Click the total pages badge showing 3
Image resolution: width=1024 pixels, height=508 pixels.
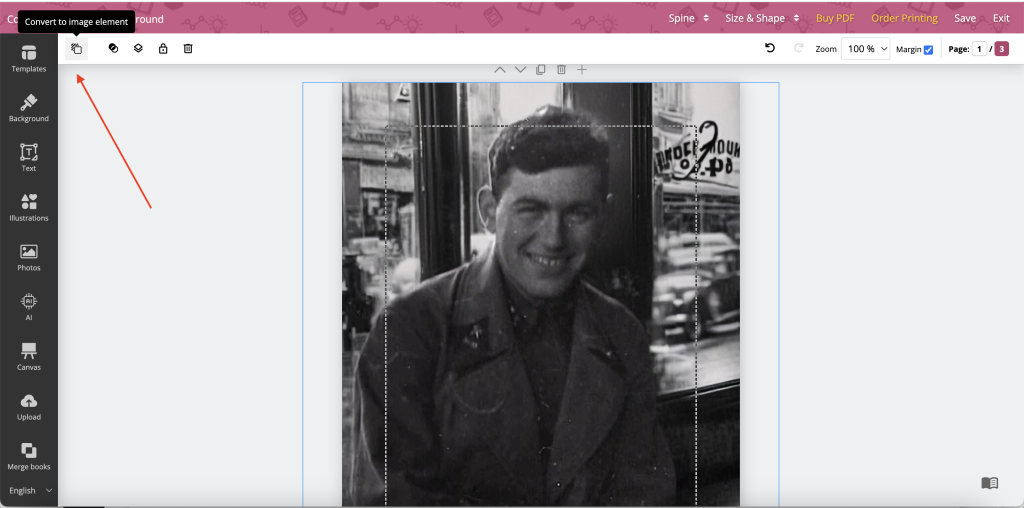click(1001, 49)
